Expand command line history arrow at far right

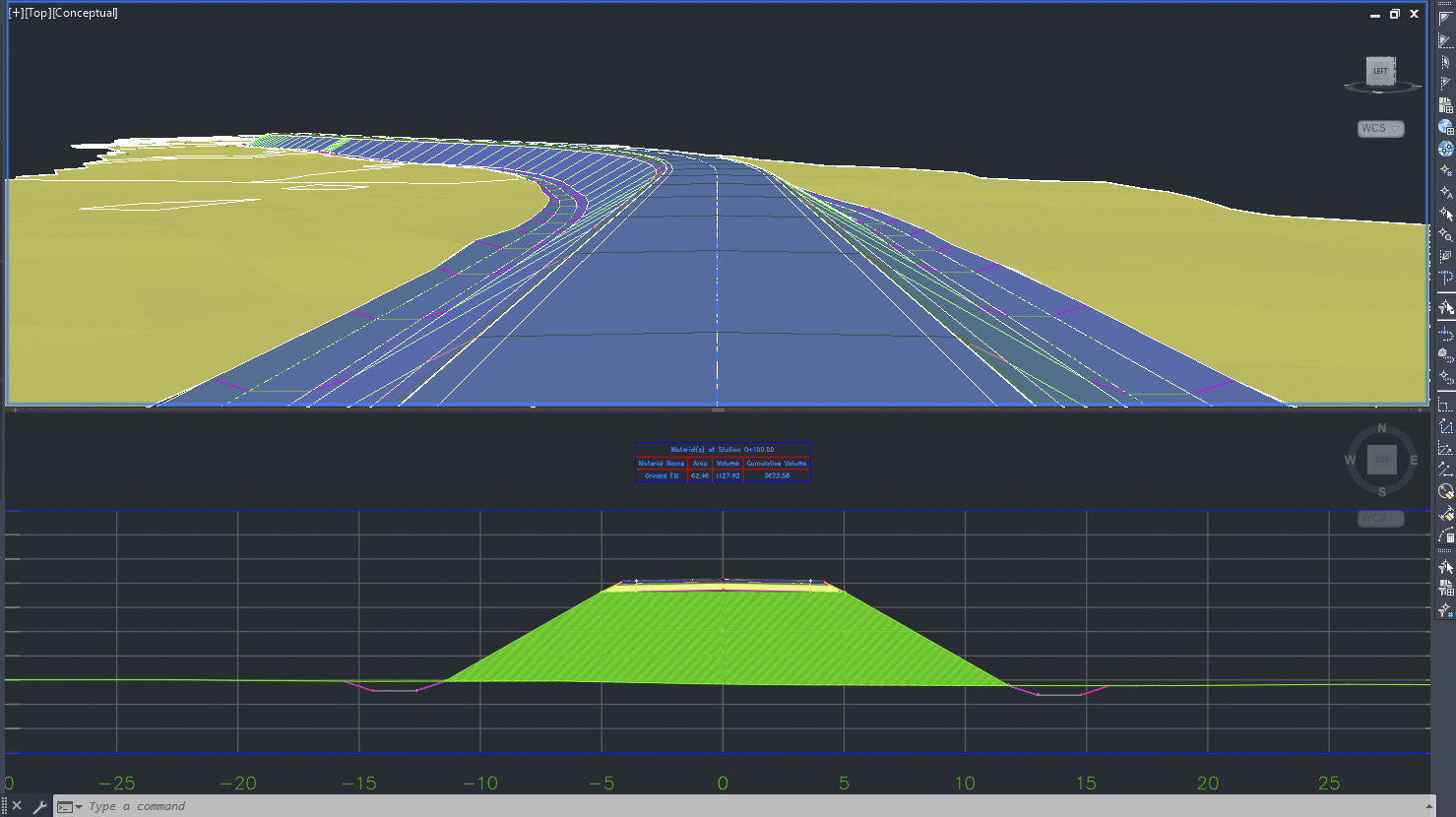pyautogui.click(x=1428, y=806)
